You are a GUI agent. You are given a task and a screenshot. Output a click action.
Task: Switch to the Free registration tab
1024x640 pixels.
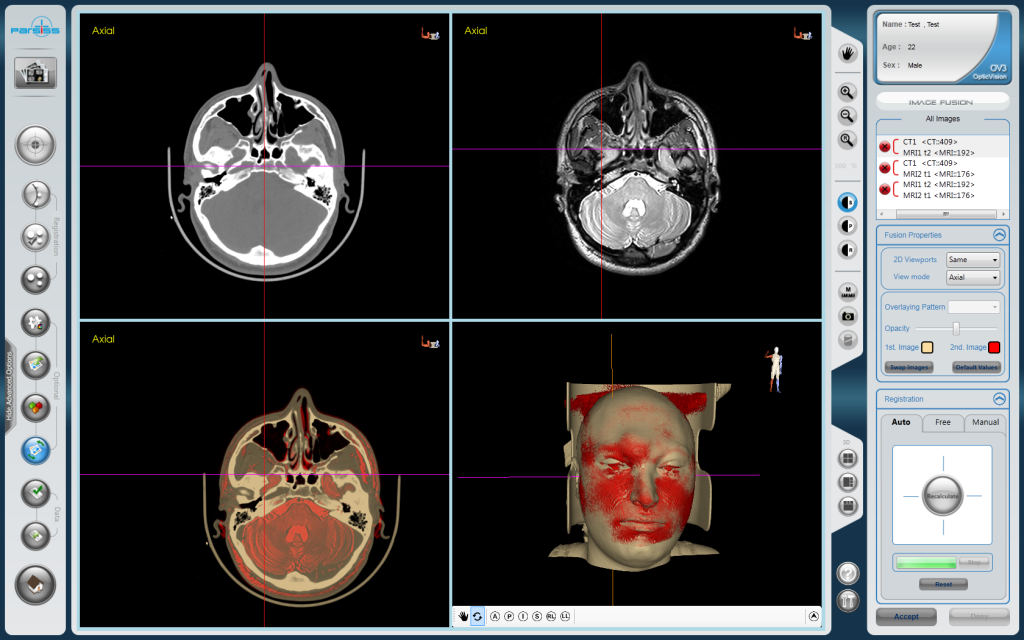coord(942,422)
